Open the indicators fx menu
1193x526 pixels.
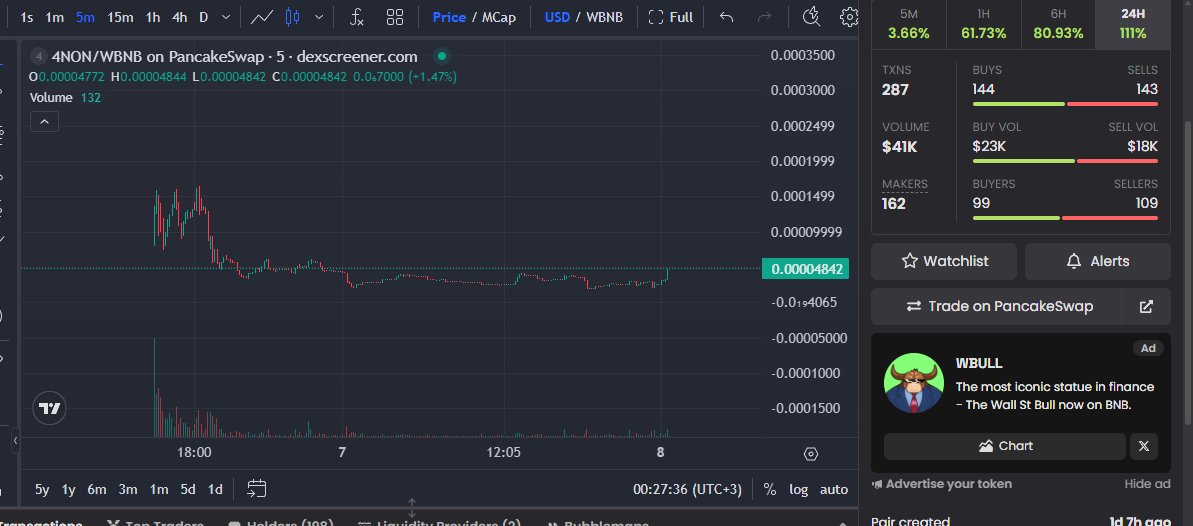[356, 17]
